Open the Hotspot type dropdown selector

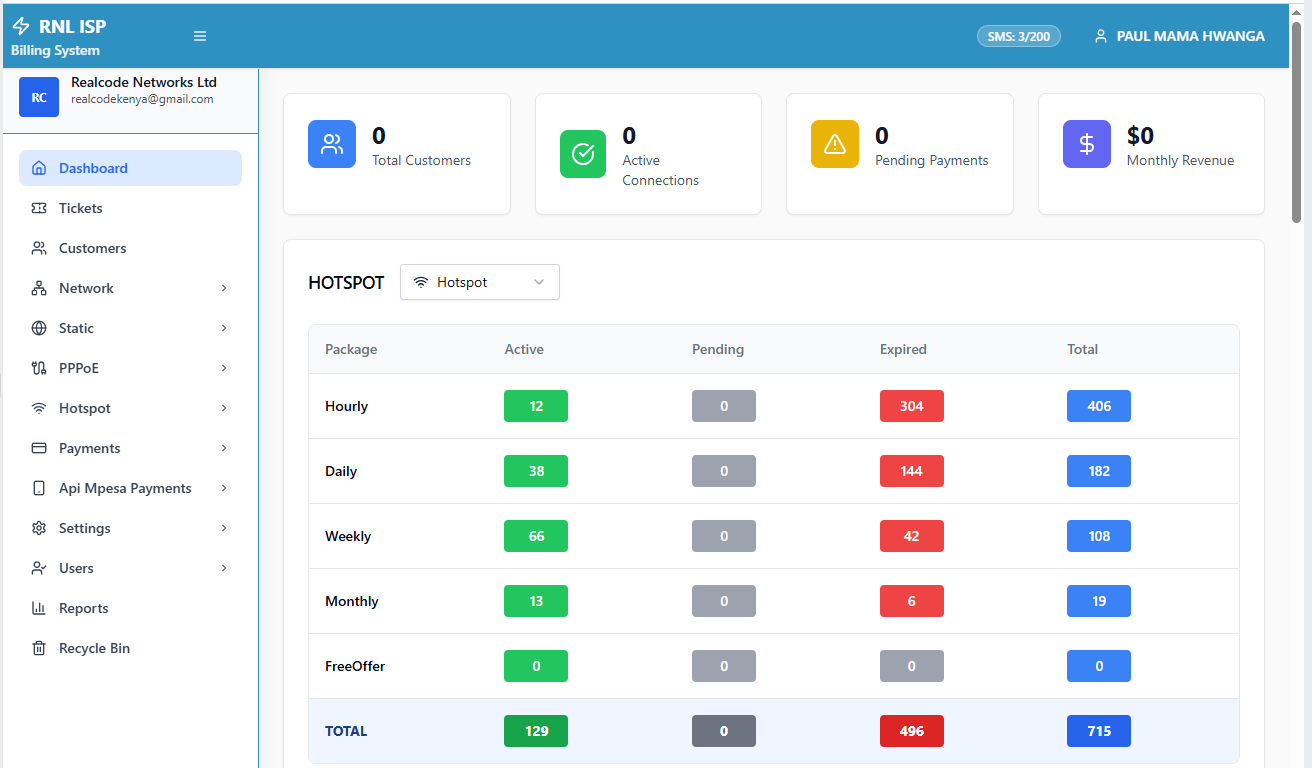(480, 282)
